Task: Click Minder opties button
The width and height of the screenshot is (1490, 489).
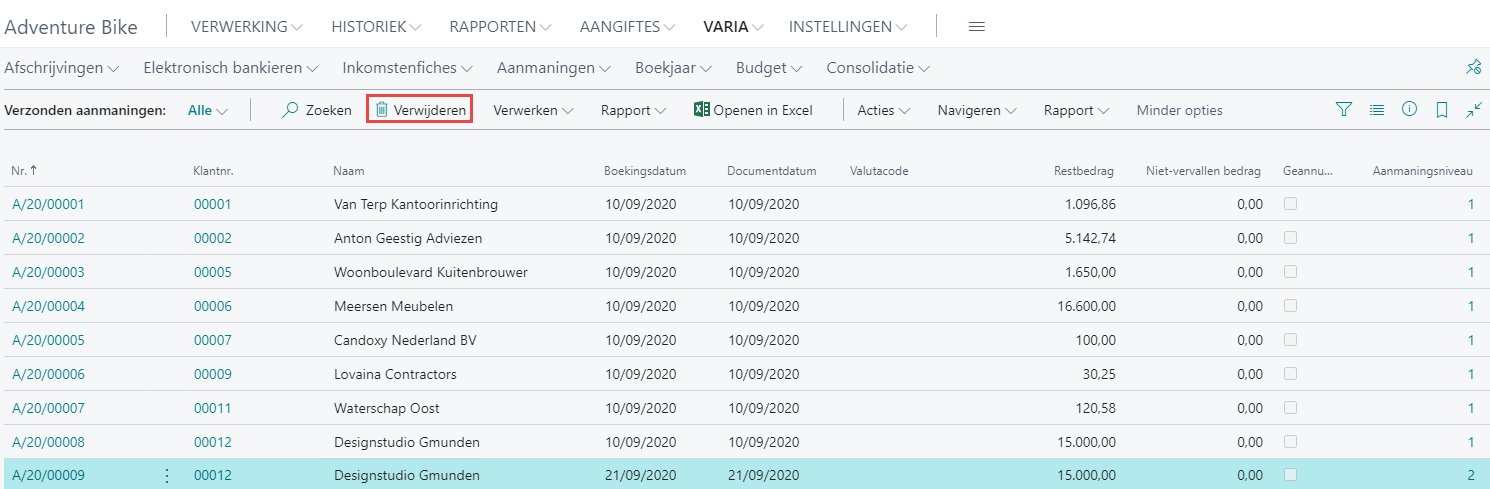Action: click(x=1179, y=110)
